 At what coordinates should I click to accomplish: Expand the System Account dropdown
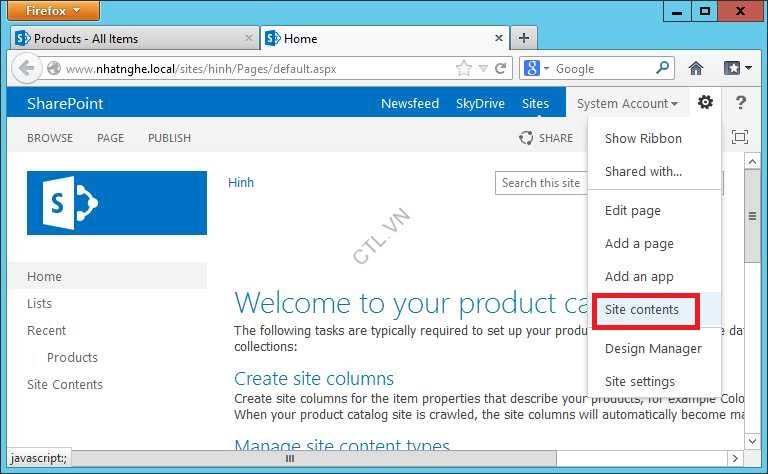[627, 103]
